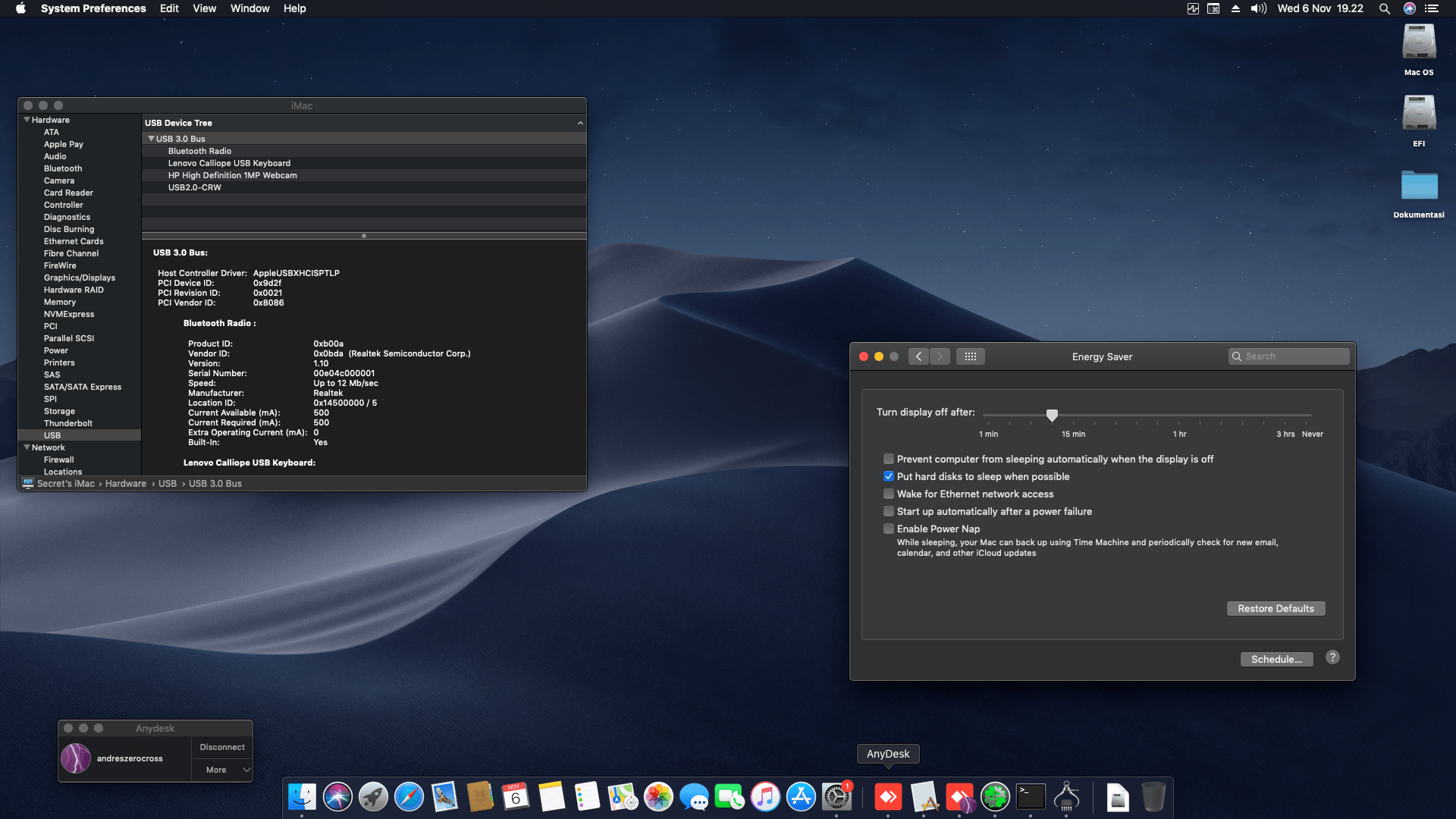Collapse the Hardware section in sidebar
Viewport: 1456px width, 819px height.
coord(27,120)
